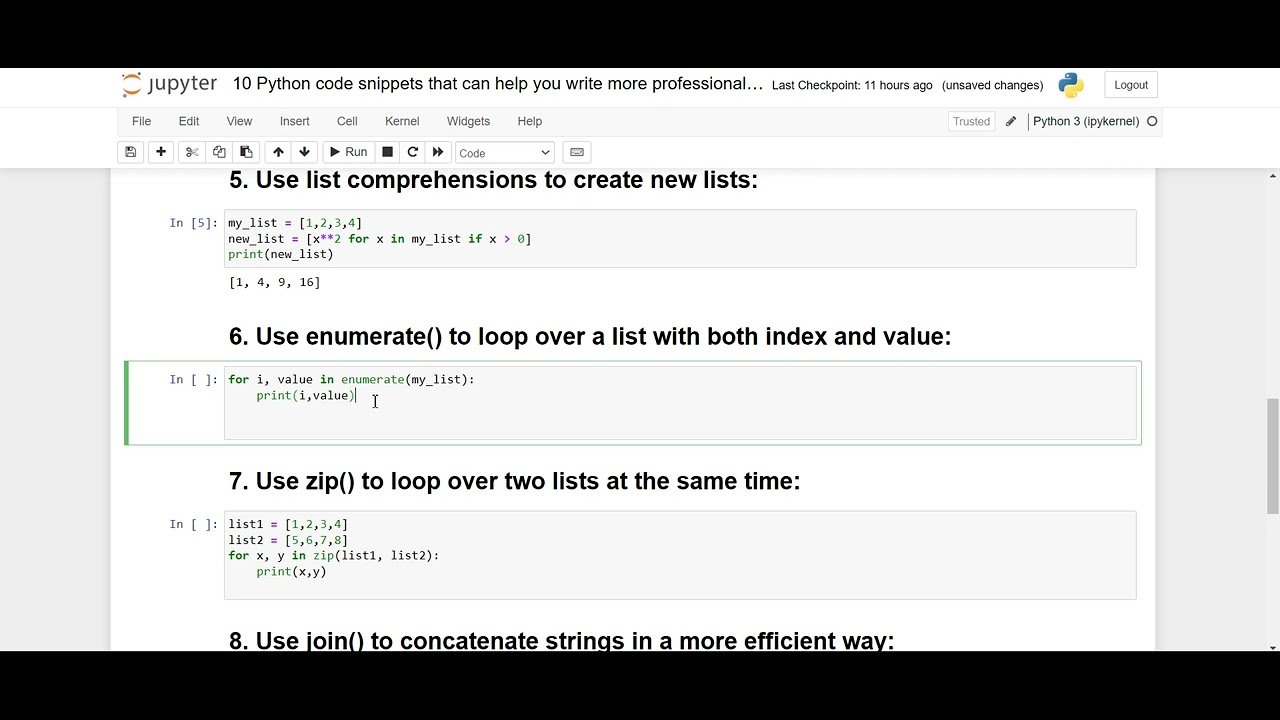This screenshot has width=1280, height=720.
Task: Copy selected cells icon
Action: click(219, 152)
